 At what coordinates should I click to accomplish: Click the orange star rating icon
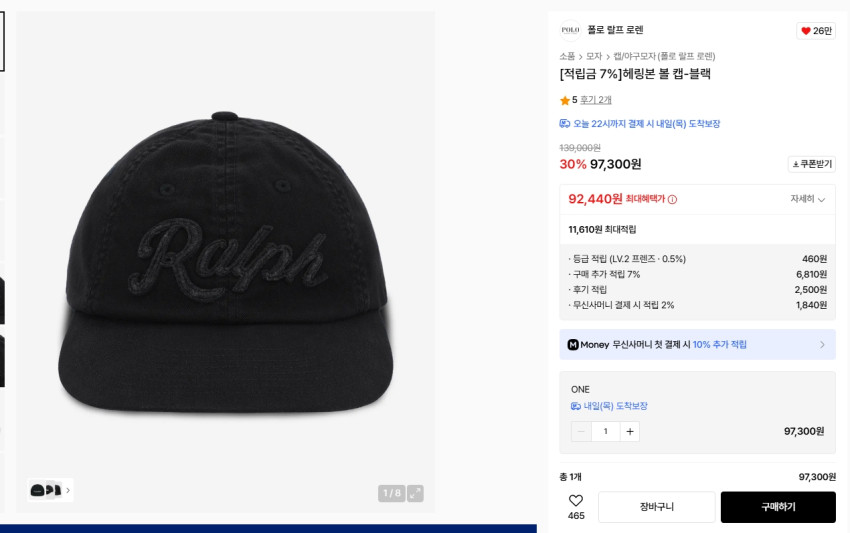(565, 100)
